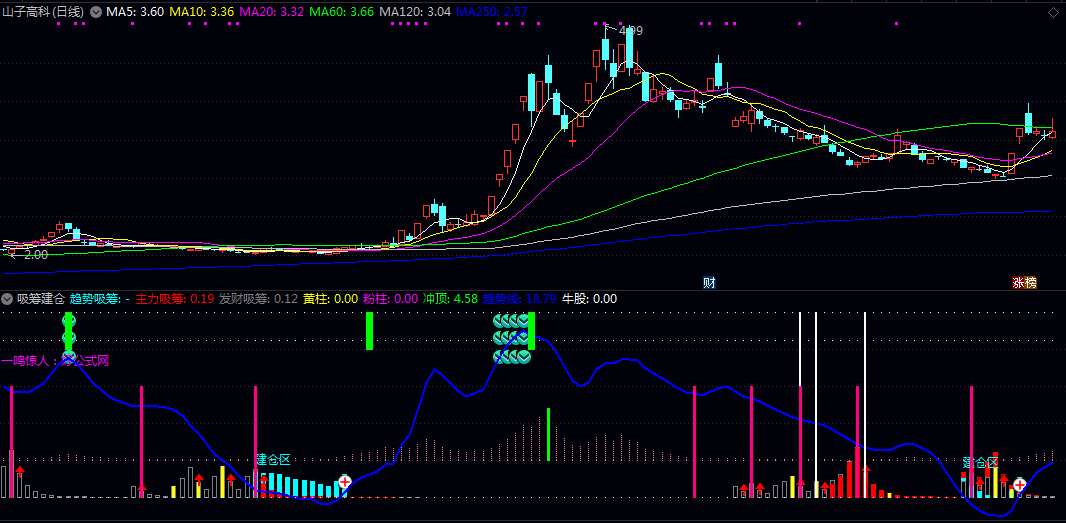This screenshot has width=1066, height=523.
Task: Expand the 吸筹建仓 indicator dropdown arrow
Action: pos(7,298)
